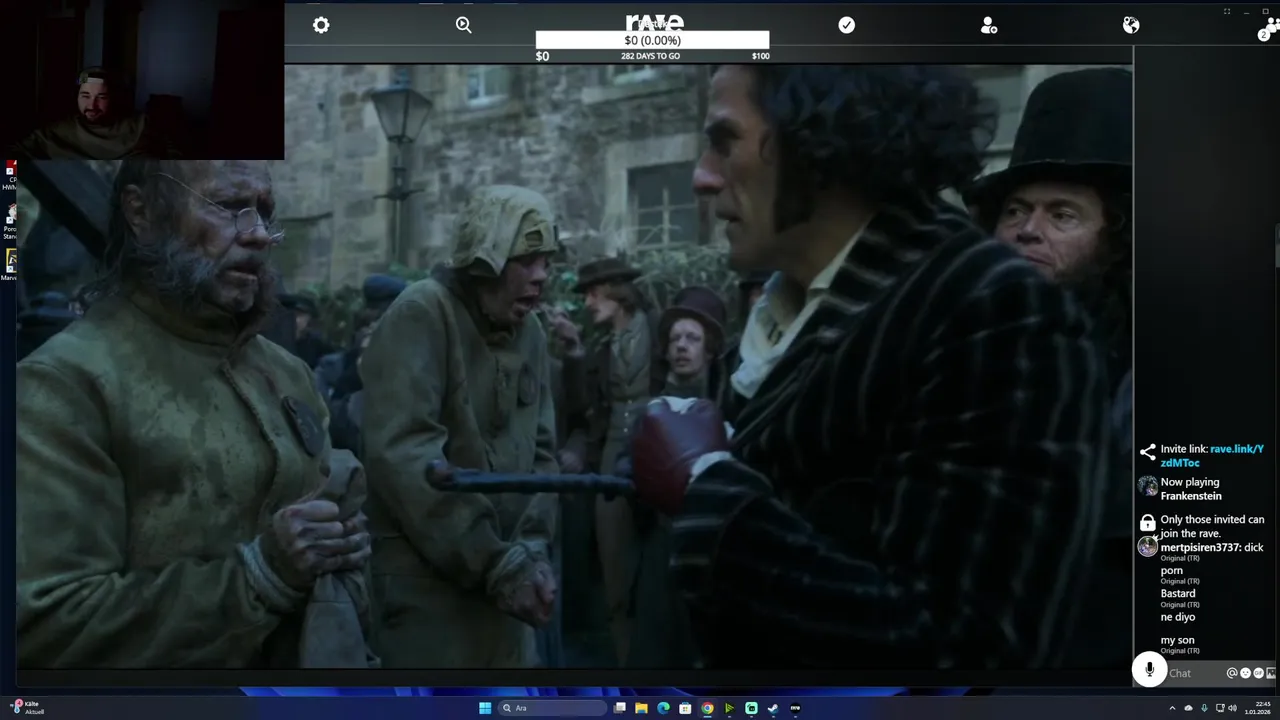The height and width of the screenshot is (720, 1280).
Task: Click the donation progress bar $0 (0.00%)
Action: 652,40
